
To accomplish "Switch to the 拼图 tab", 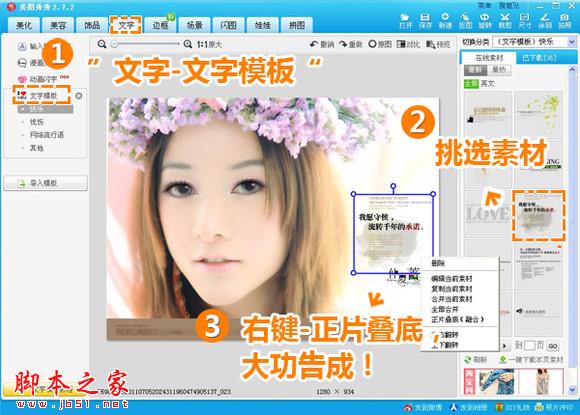I will [297, 25].
